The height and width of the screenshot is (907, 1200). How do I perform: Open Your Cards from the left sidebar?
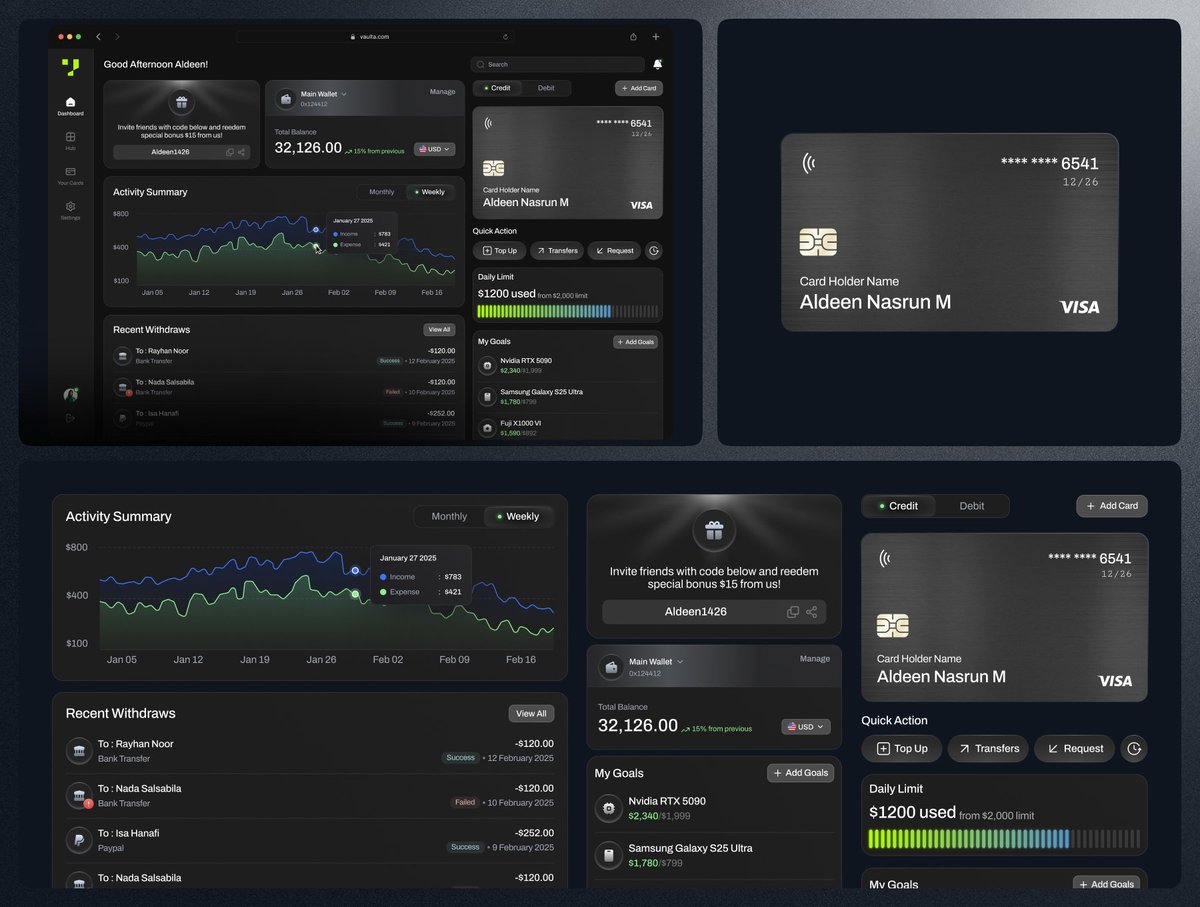pos(70,174)
